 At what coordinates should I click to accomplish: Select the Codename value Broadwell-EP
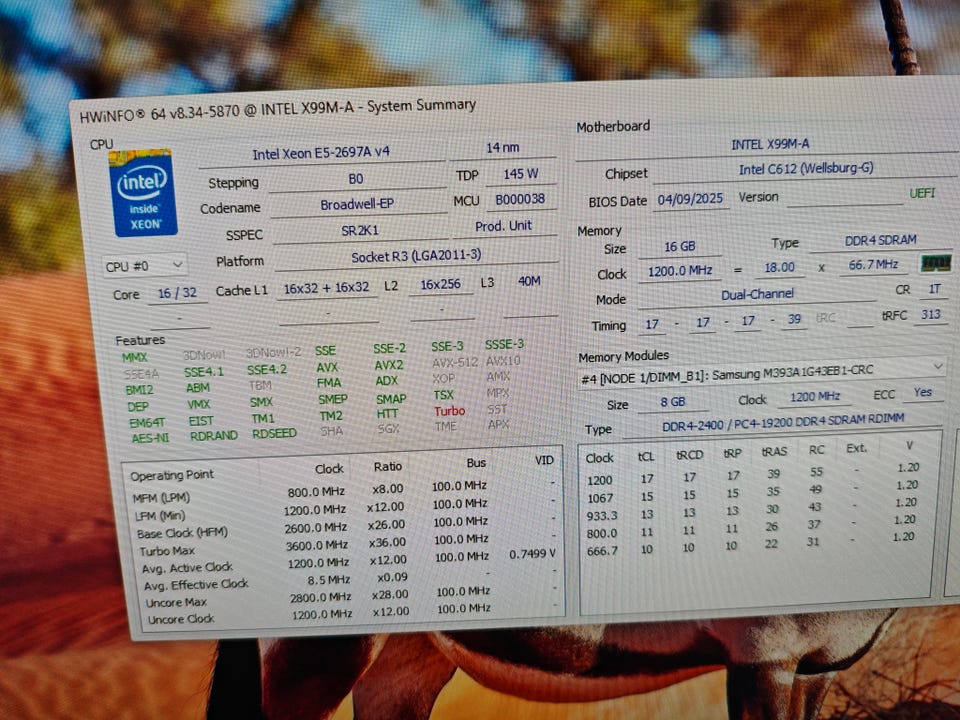pos(357,204)
